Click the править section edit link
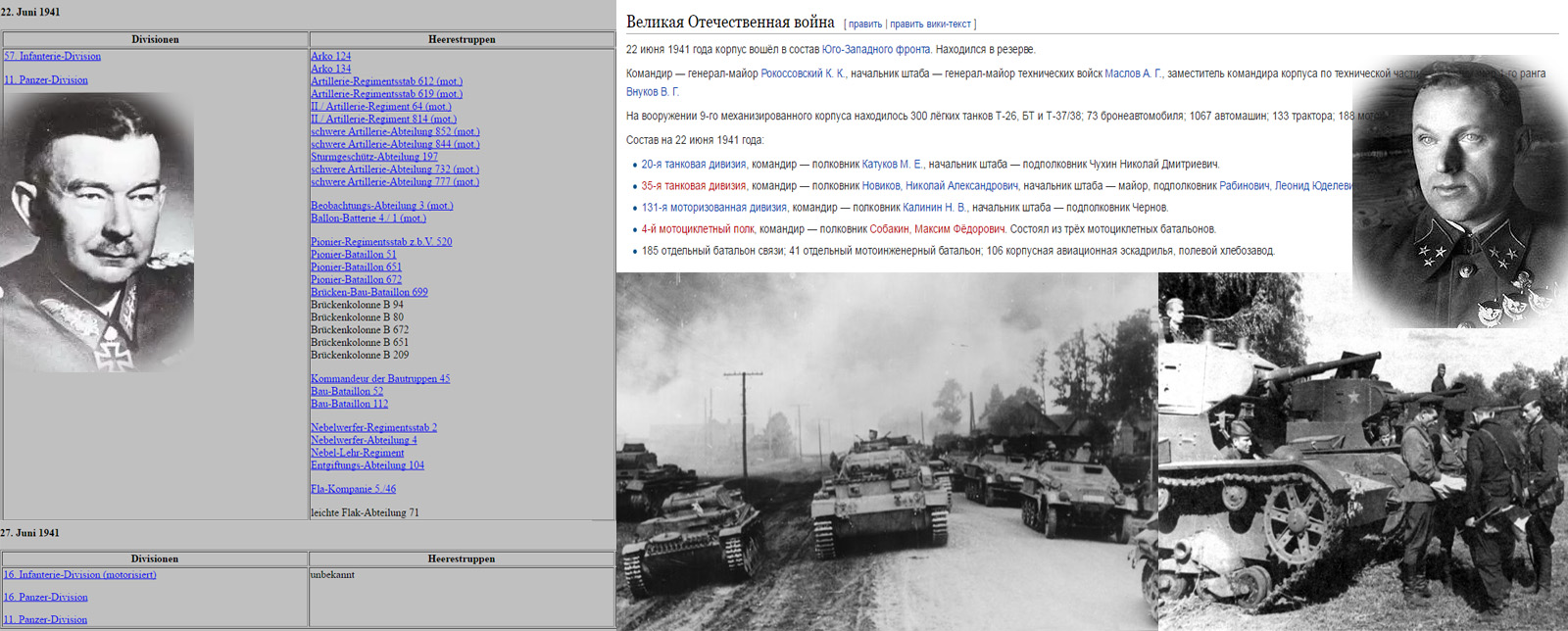Screen dimensions: 1568x631 tap(865, 24)
